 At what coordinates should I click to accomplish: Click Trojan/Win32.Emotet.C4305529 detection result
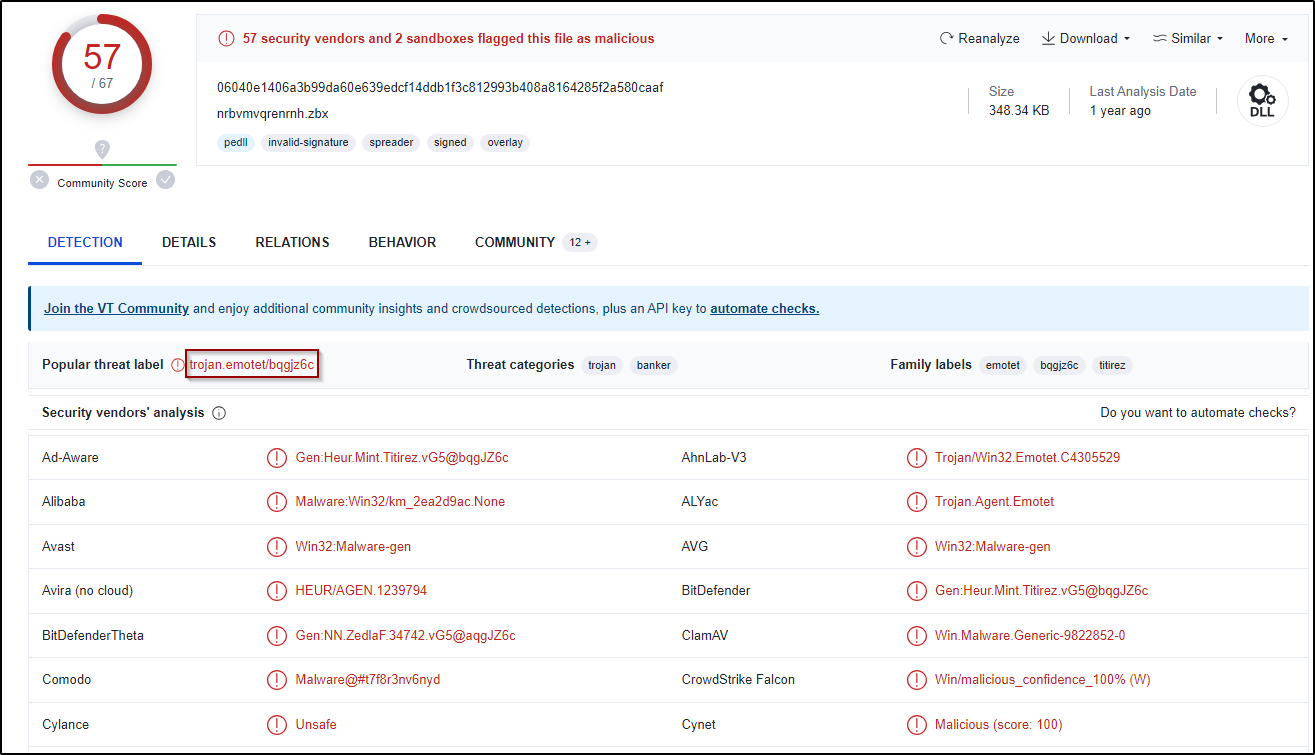tap(1027, 458)
